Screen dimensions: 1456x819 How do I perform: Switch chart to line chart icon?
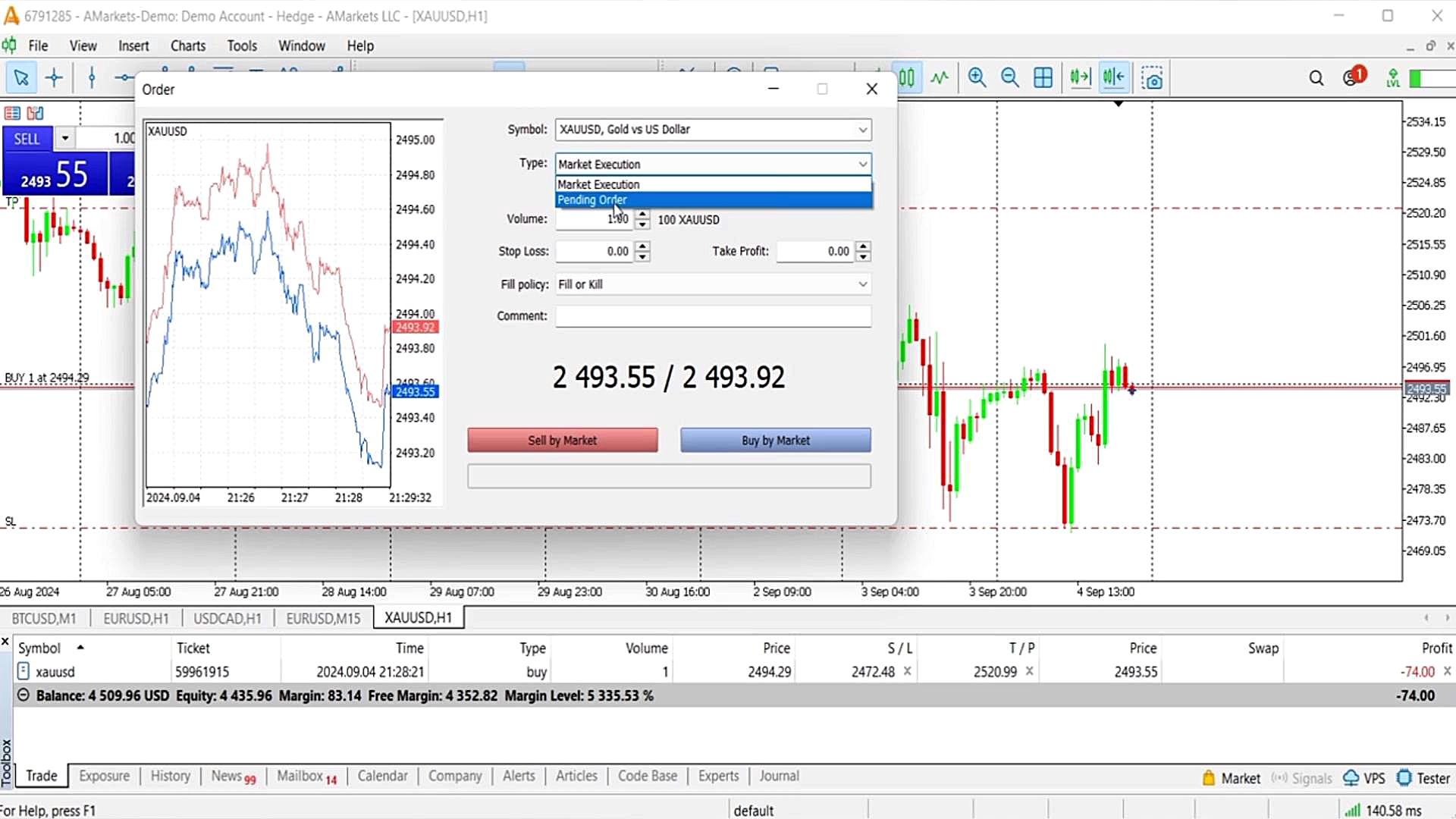click(x=940, y=77)
